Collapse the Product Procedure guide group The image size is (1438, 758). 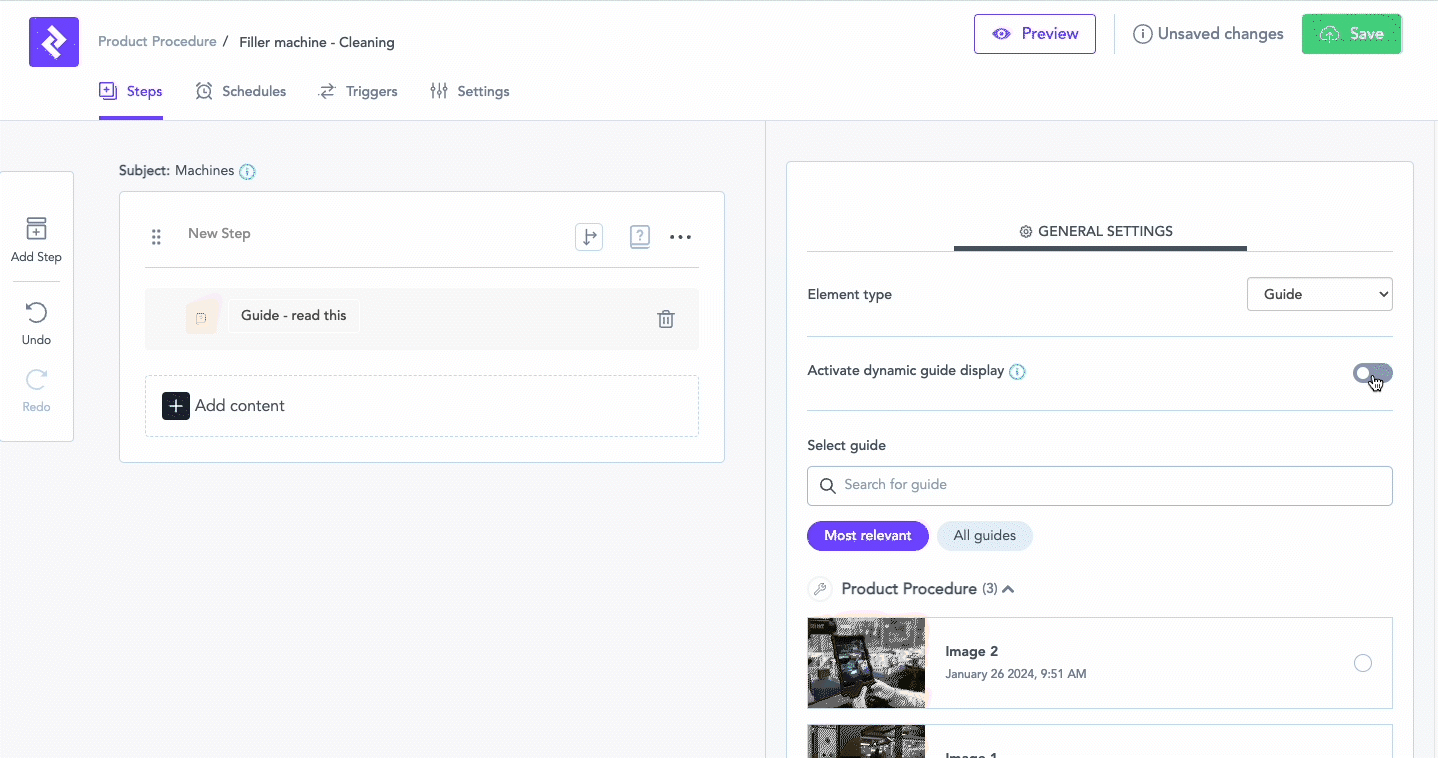[1008, 589]
